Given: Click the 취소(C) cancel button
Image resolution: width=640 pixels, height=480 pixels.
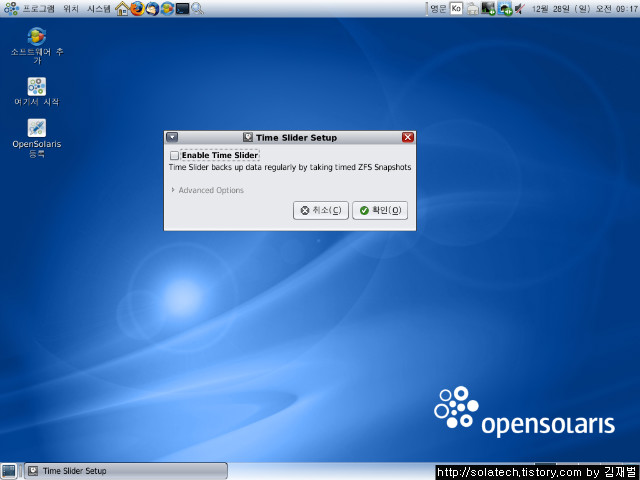Looking at the screenshot, I should (x=321, y=210).
